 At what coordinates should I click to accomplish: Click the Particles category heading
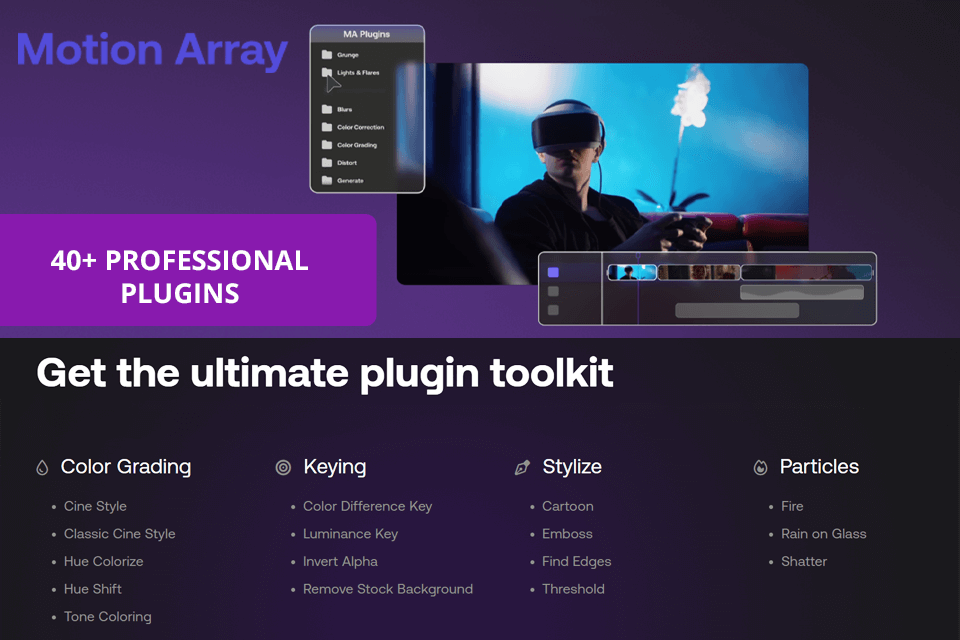coord(819,467)
